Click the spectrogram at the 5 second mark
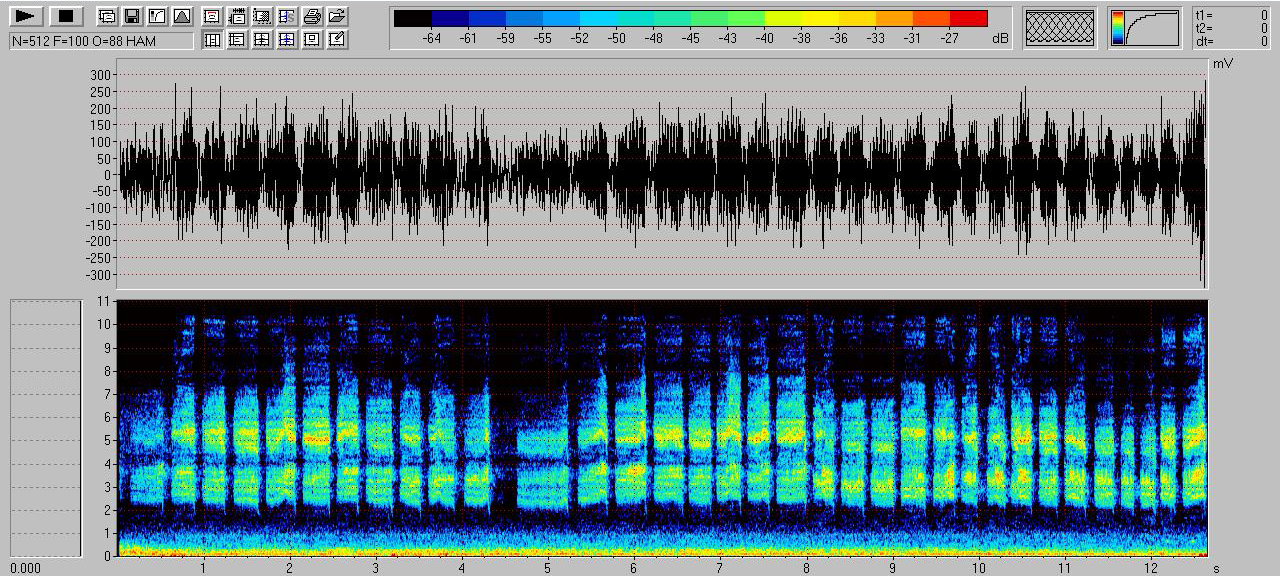The width and height of the screenshot is (1280, 576). click(547, 428)
